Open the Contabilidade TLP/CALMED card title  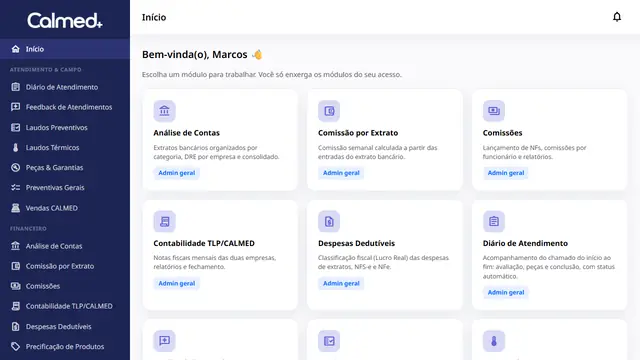tap(204, 243)
